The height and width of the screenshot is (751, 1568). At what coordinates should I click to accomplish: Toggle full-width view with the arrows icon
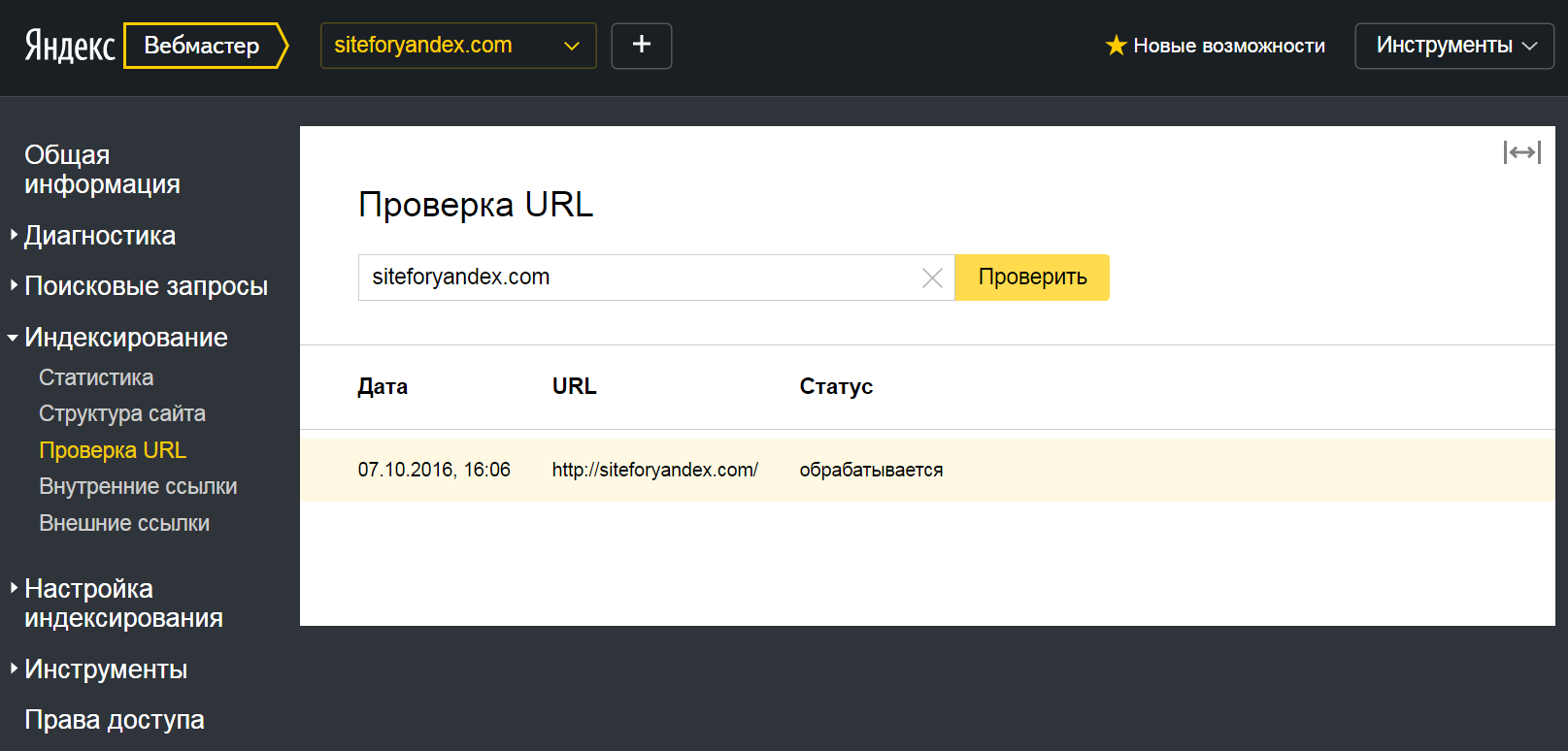1521,152
